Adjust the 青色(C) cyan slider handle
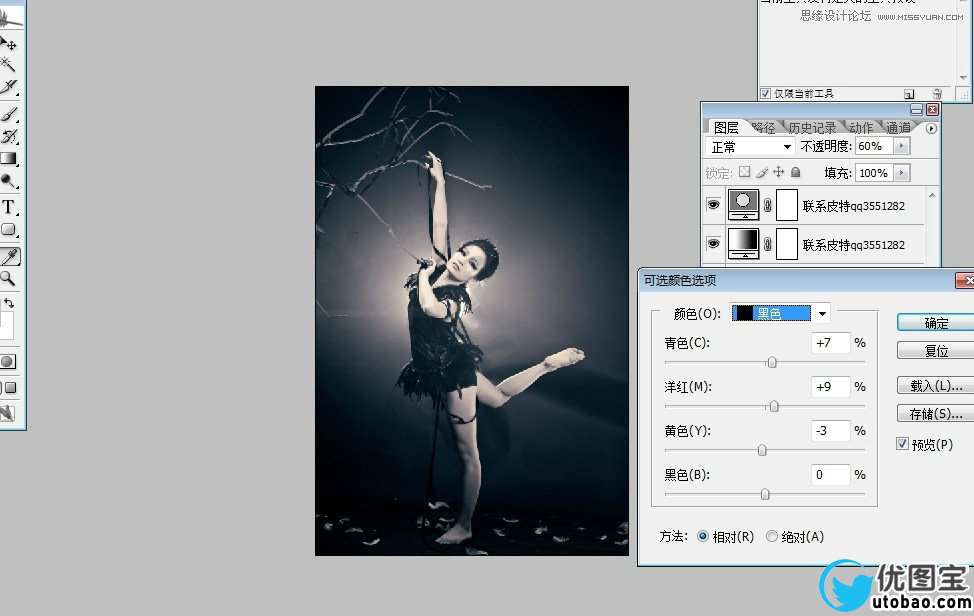Image resolution: width=974 pixels, height=616 pixels. pos(771,361)
